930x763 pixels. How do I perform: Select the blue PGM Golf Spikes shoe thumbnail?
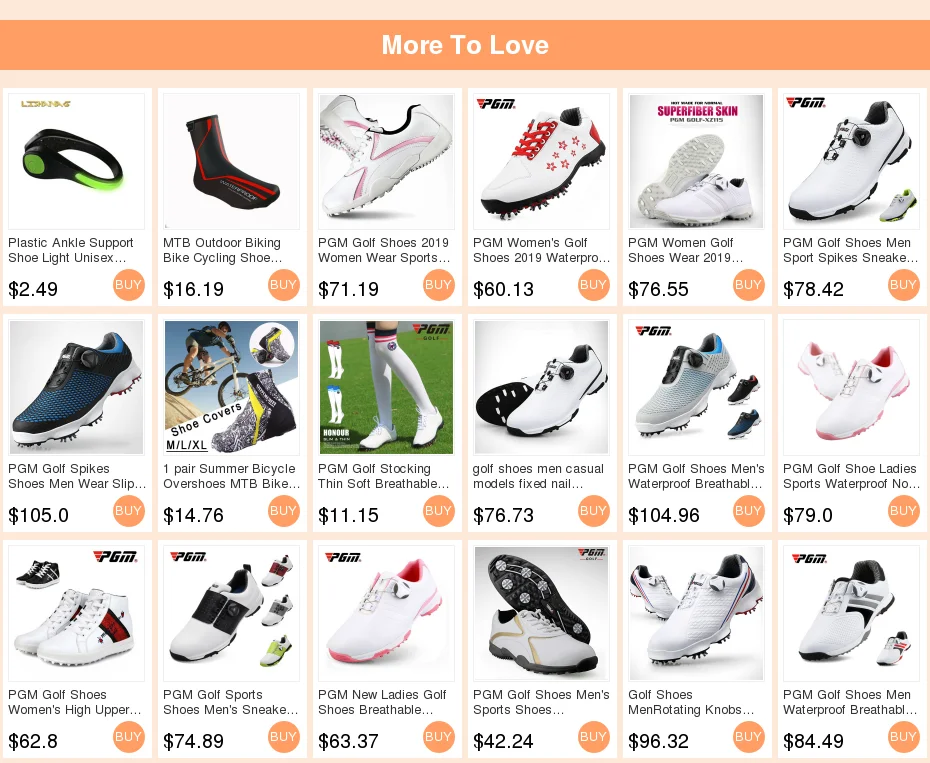coord(77,387)
